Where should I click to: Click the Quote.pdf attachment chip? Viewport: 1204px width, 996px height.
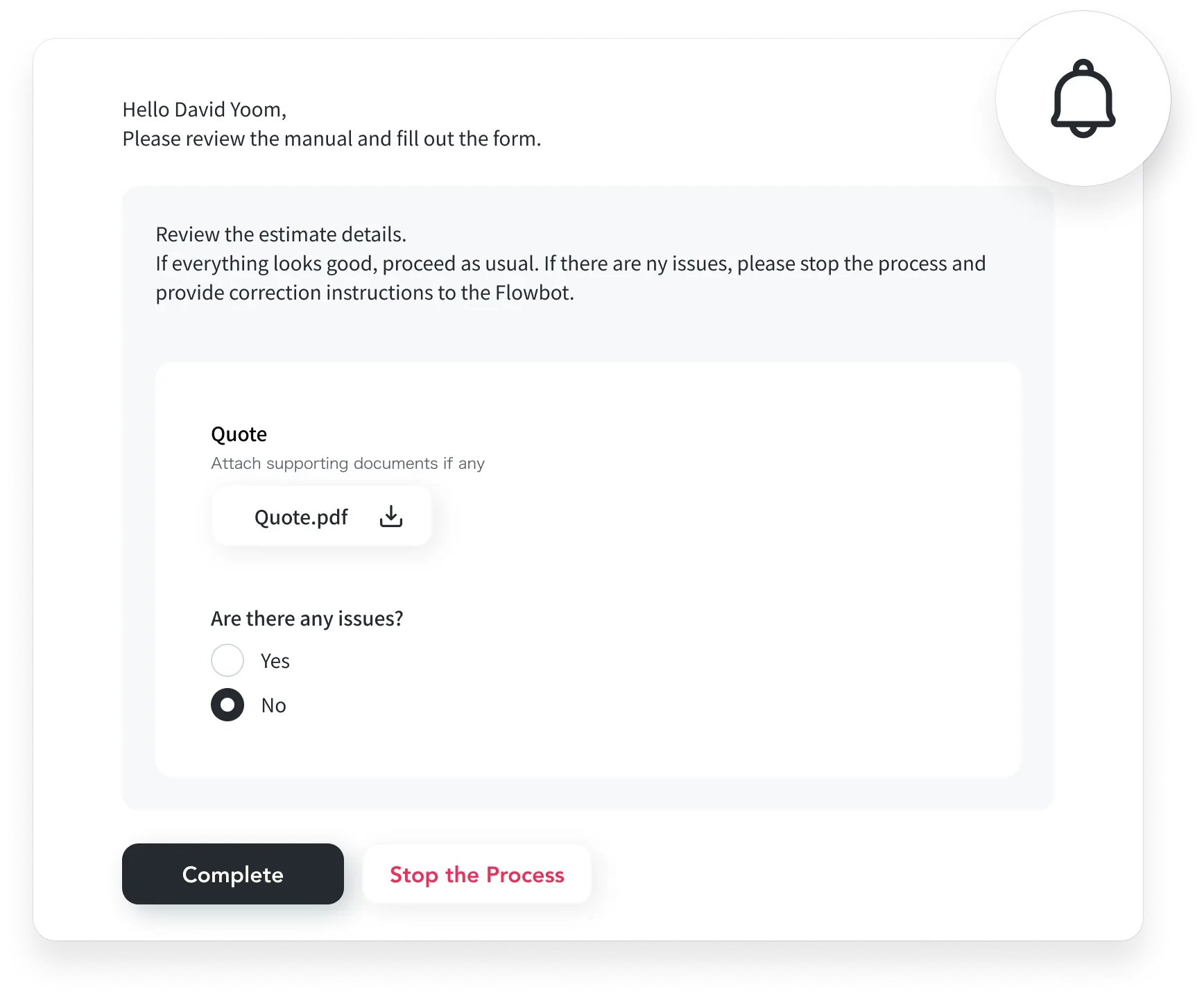(x=322, y=517)
